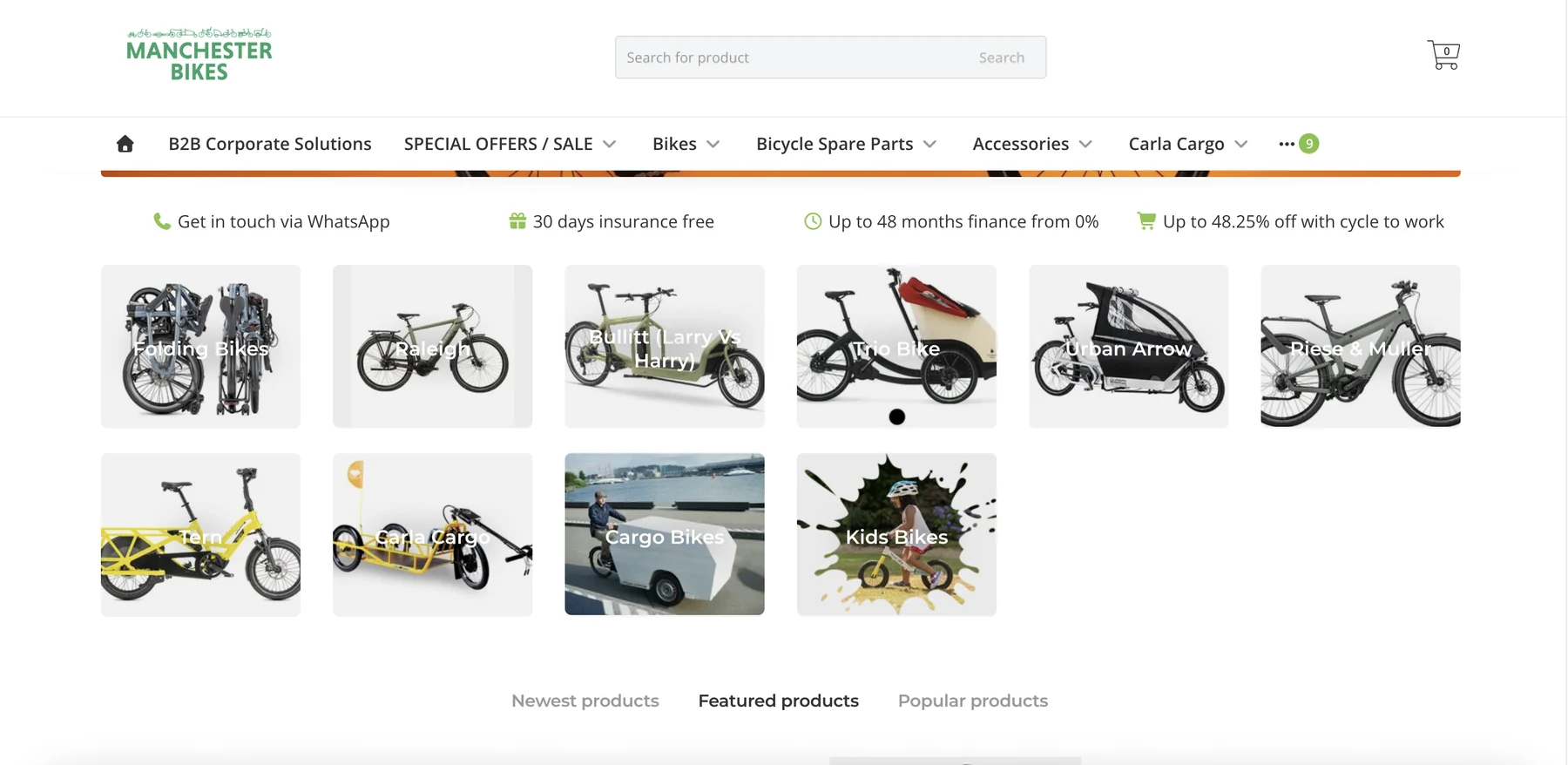Viewport: 1568px width, 765px height.
Task: Open the shopping cart icon
Action: point(1443,55)
